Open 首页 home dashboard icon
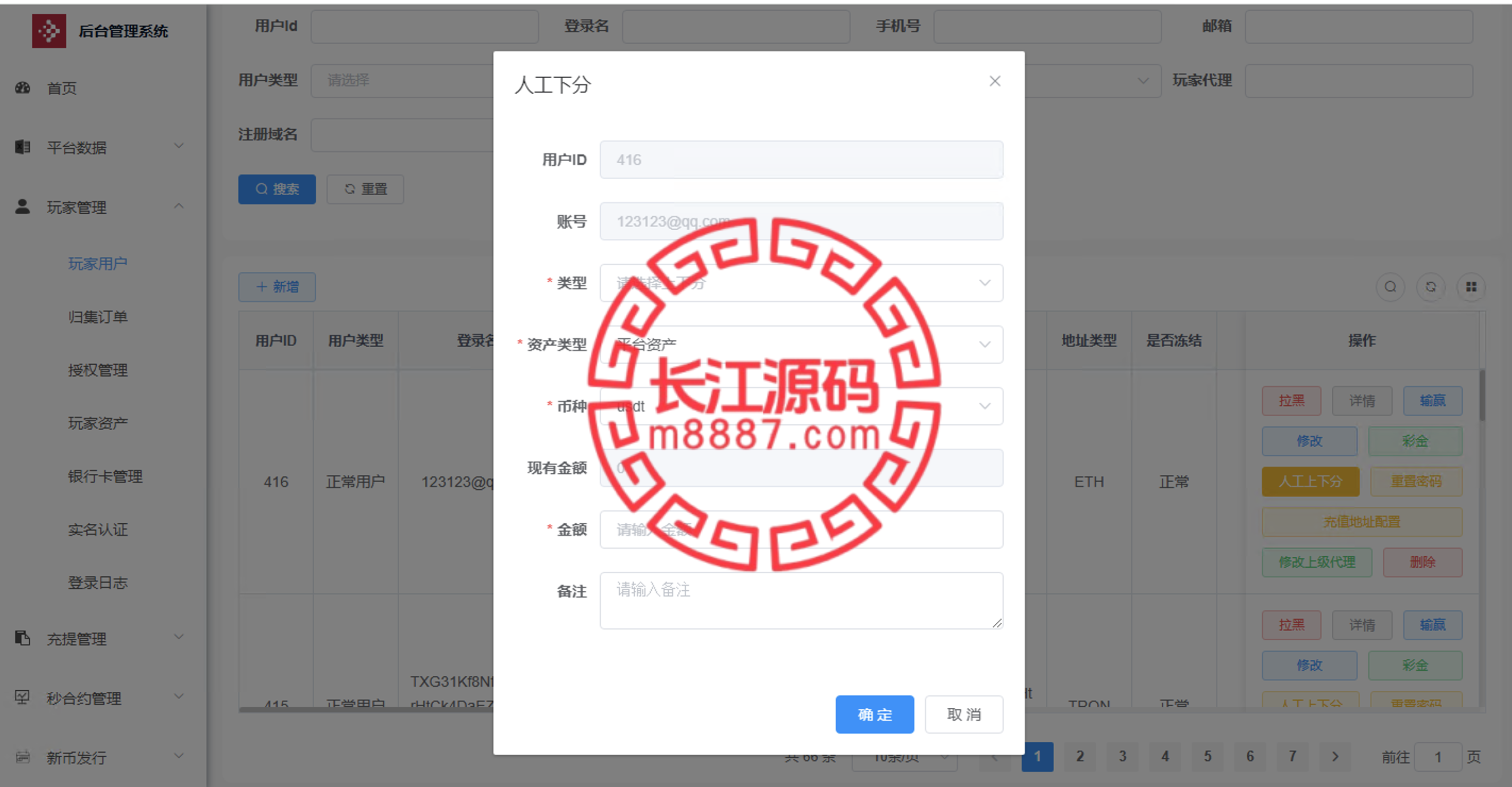The height and width of the screenshot is (787, 1512). [23, 88]
